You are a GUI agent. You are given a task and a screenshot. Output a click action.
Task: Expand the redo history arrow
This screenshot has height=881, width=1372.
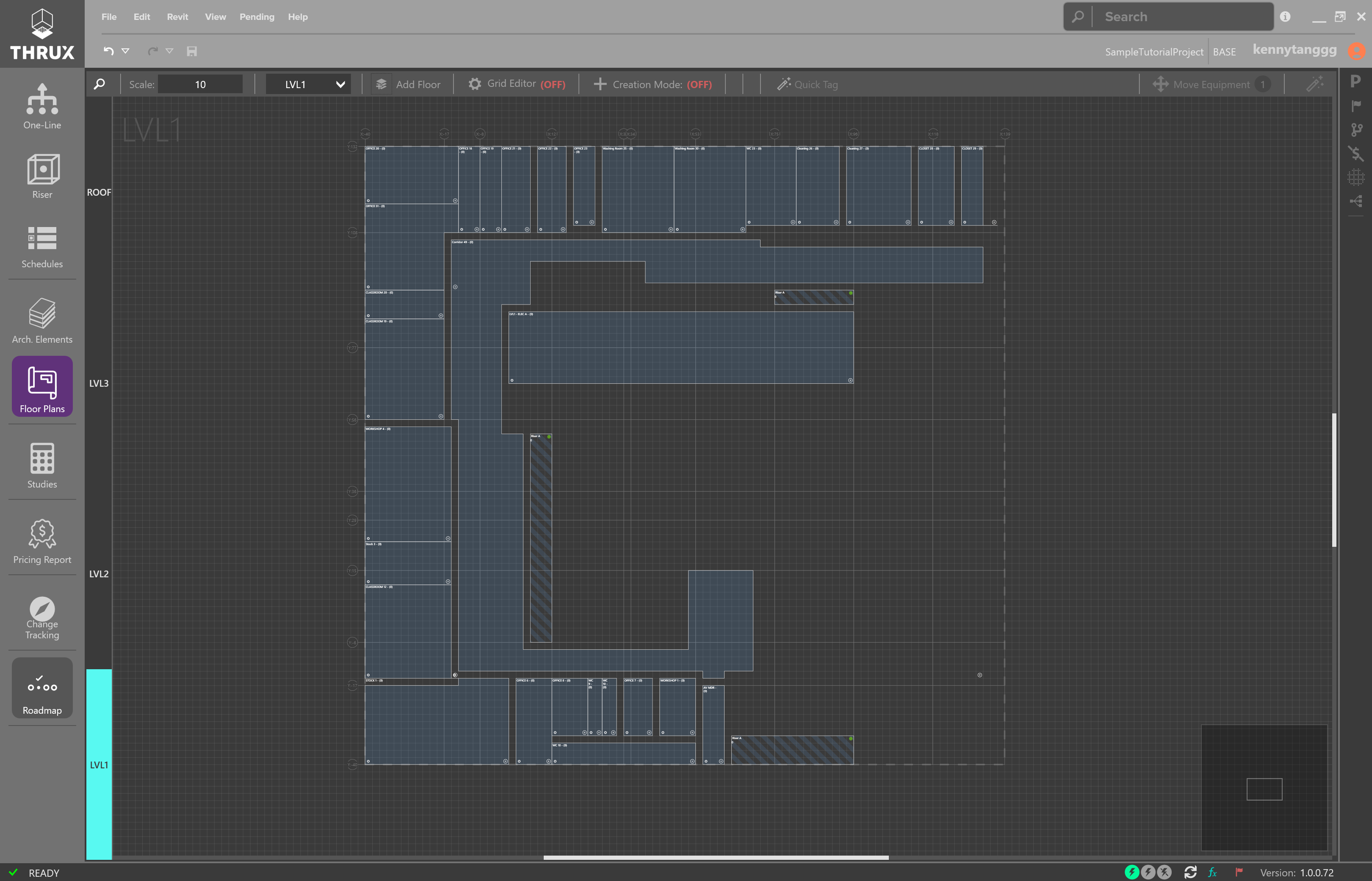[x=169, y=51]
